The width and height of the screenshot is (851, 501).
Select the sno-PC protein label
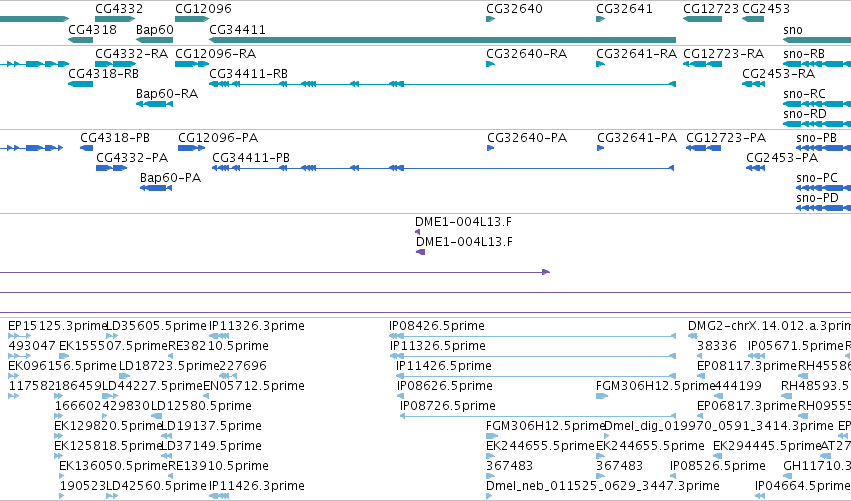(817, 178)
